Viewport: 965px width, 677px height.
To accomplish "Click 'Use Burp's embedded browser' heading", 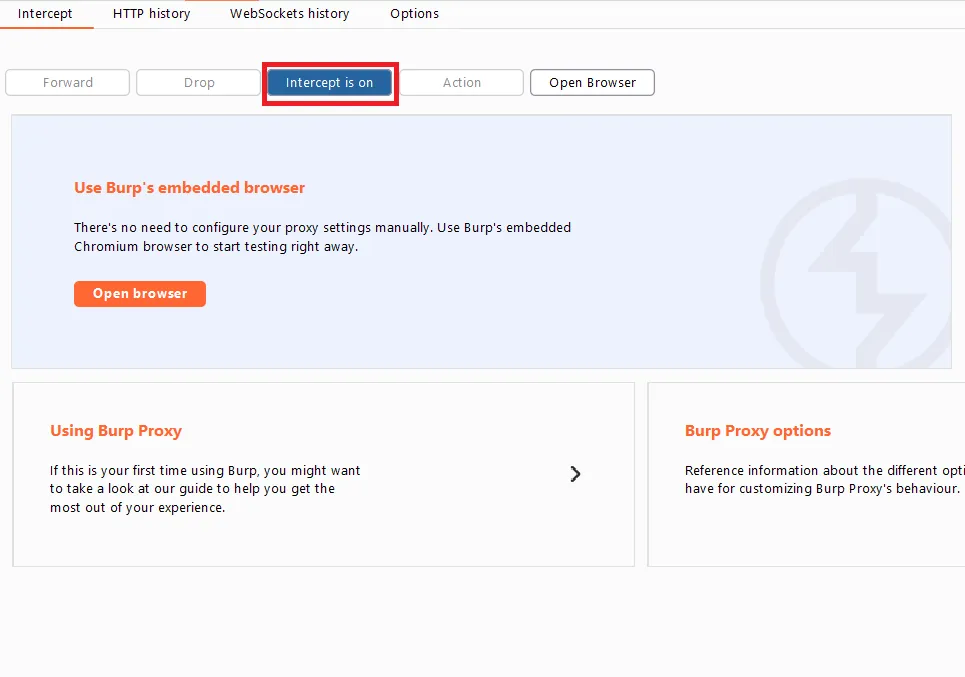I will [x=190, y=188].
